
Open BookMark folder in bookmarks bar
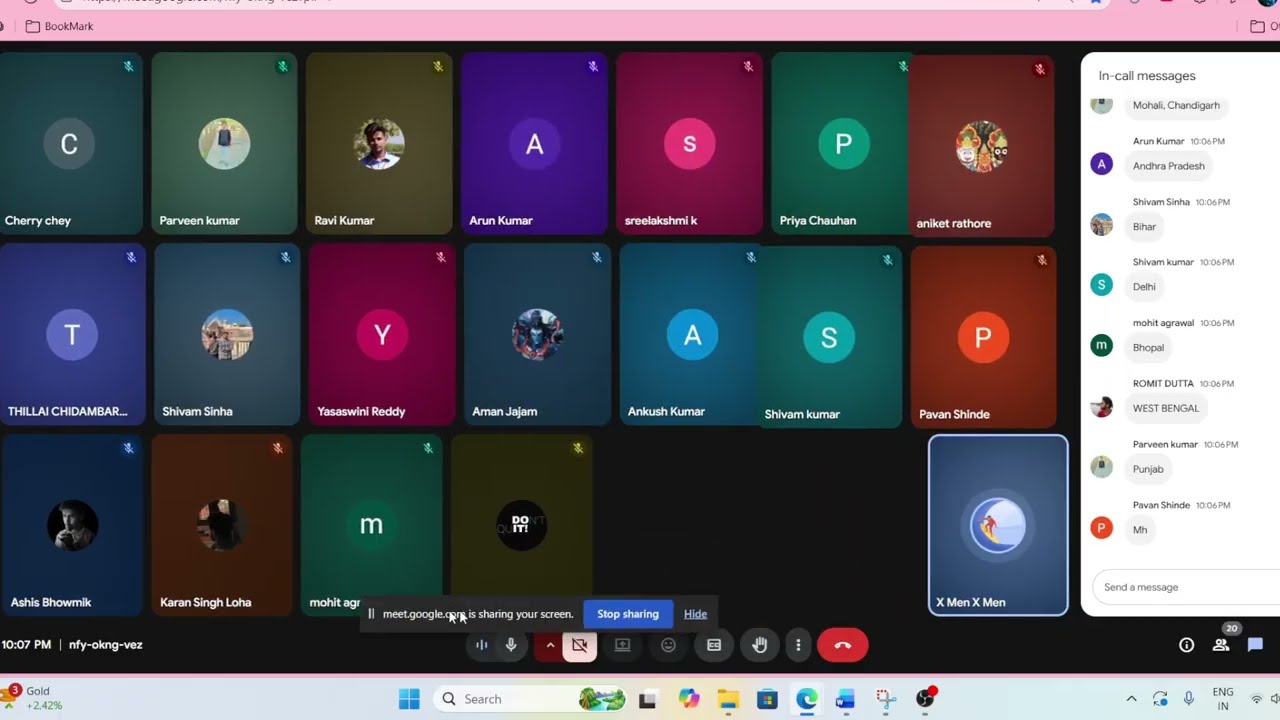[x=59, y=26]
